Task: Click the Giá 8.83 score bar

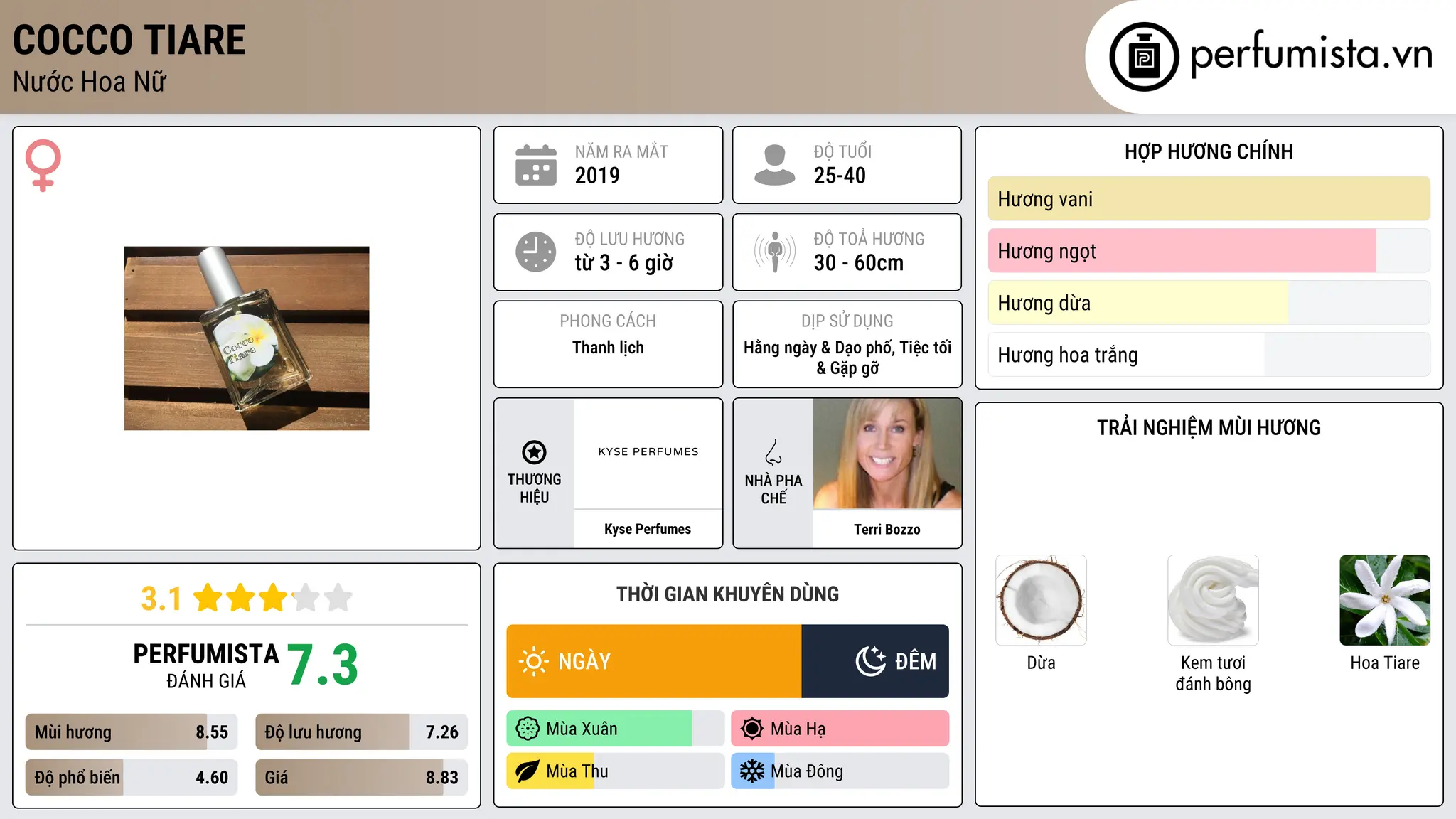Action: [362, 777]
